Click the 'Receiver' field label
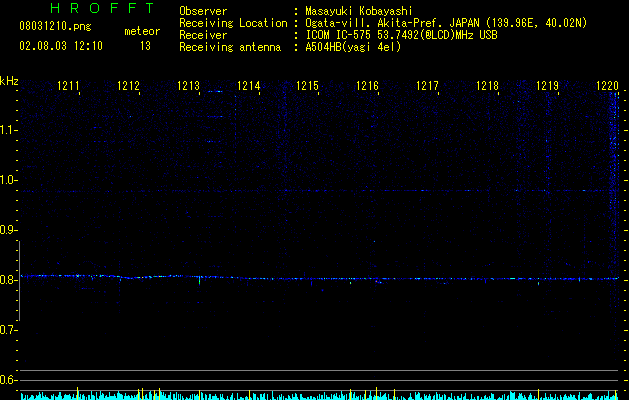This screenshot has height=400, width=629. tap(203, 35)
